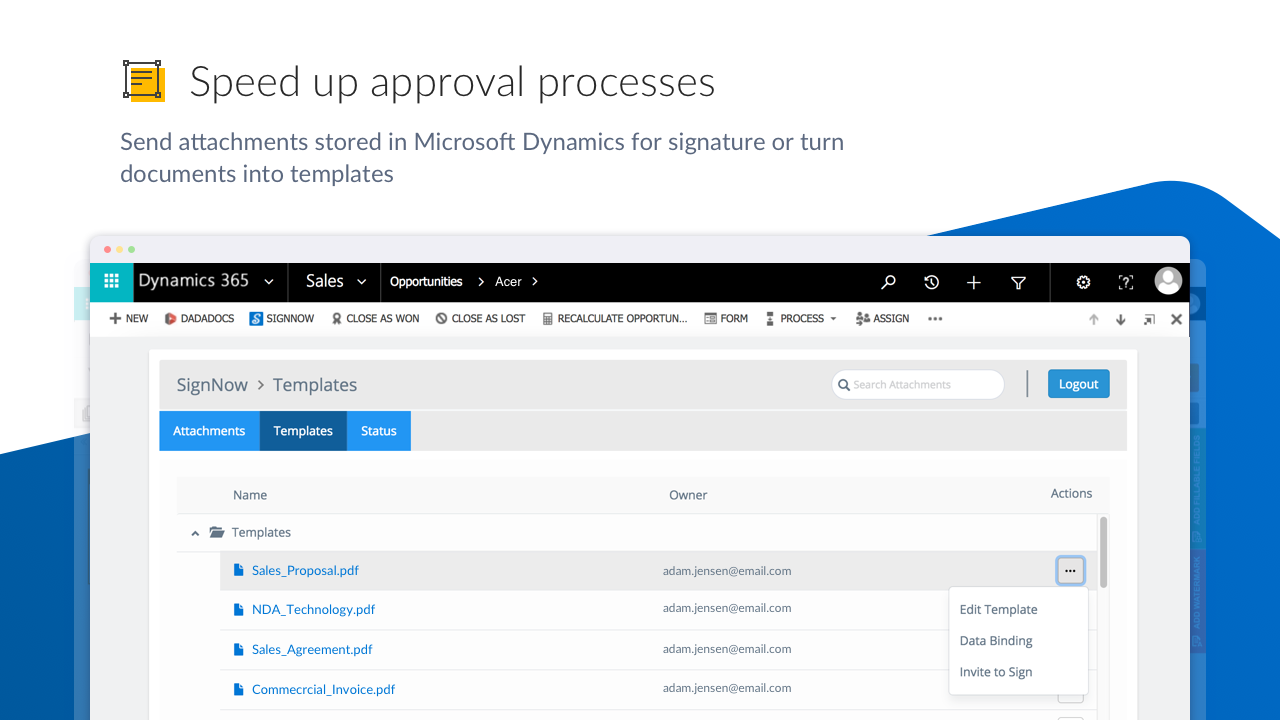The image size is (1280, 720).
Task: Switch to the Status tab
Action: click(x=378, y=431)
